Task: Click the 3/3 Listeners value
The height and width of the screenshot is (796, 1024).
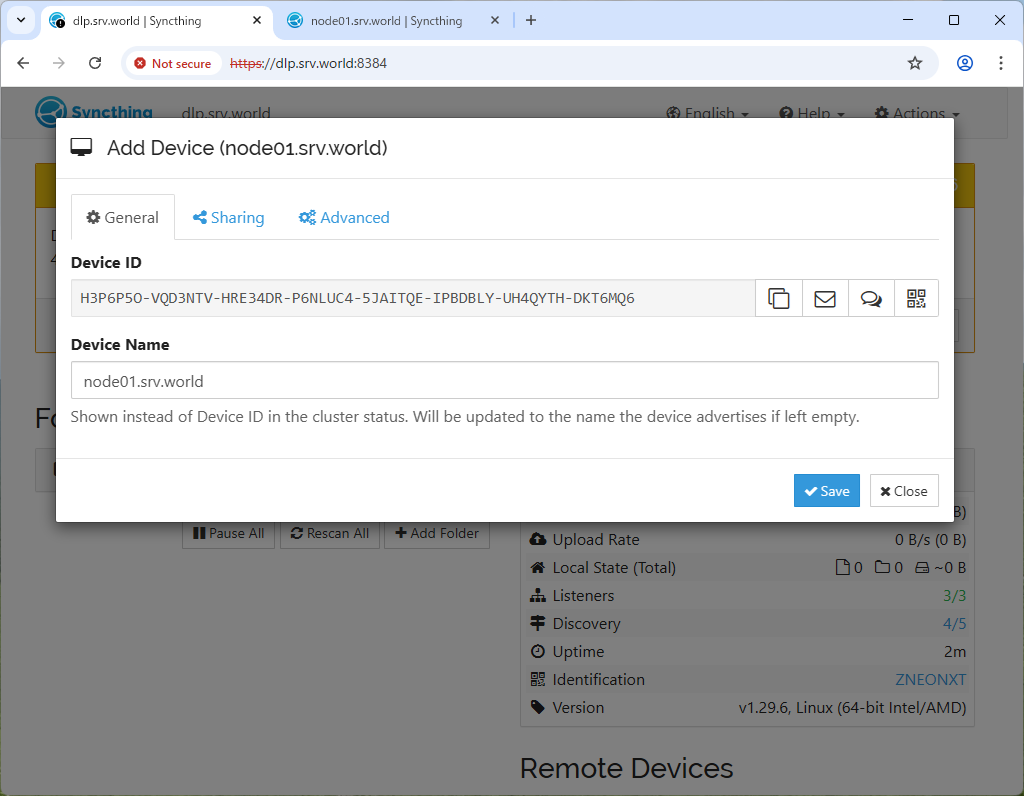Action: click(x=954, y=596)
